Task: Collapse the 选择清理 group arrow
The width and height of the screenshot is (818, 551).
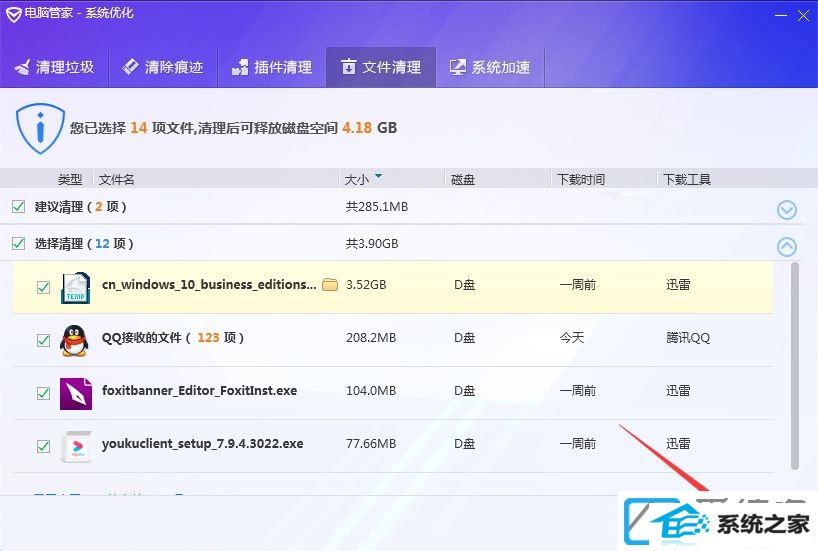Action: tap(787, 246)
